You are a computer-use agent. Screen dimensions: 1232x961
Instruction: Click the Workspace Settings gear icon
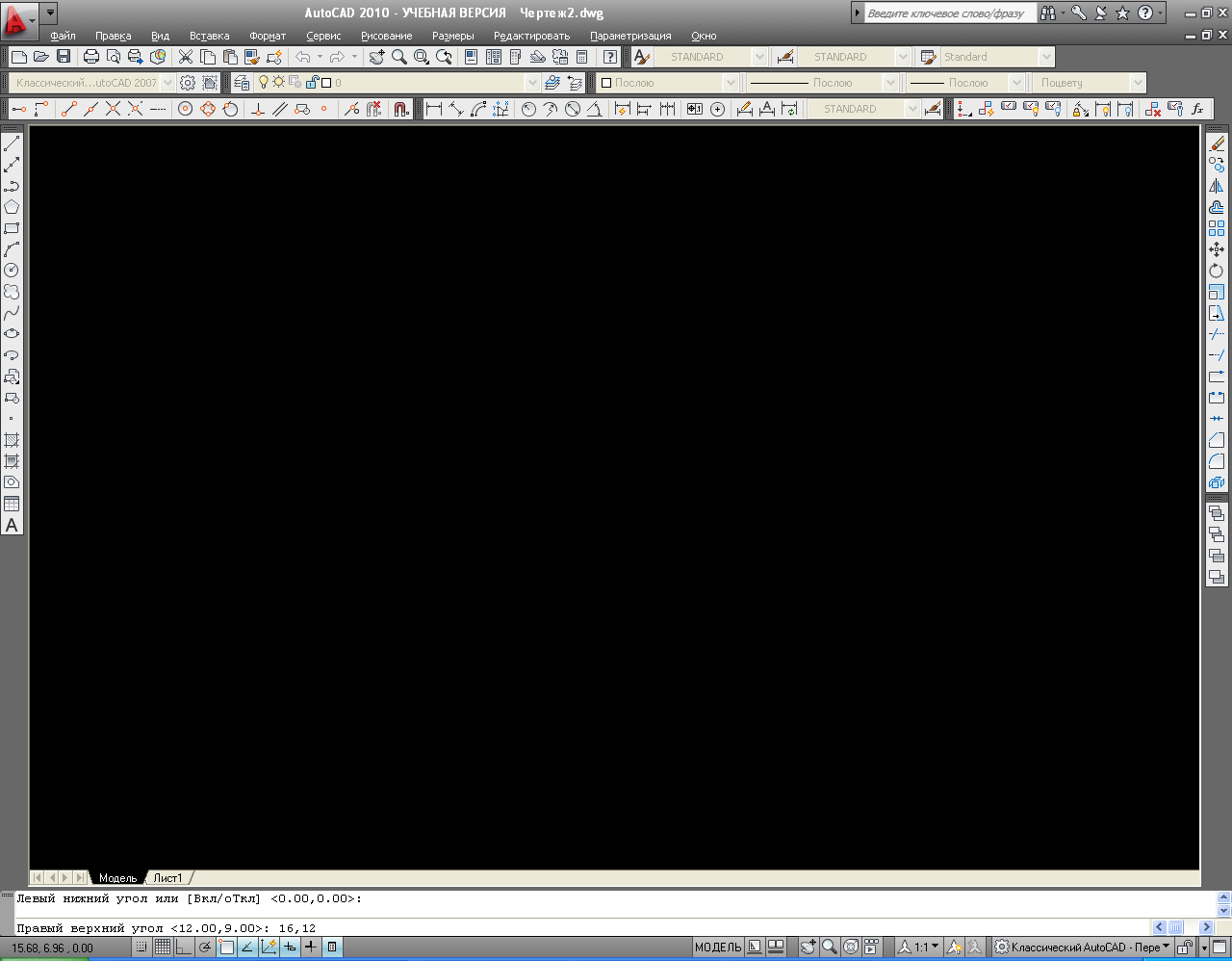[x=188, y=83]
